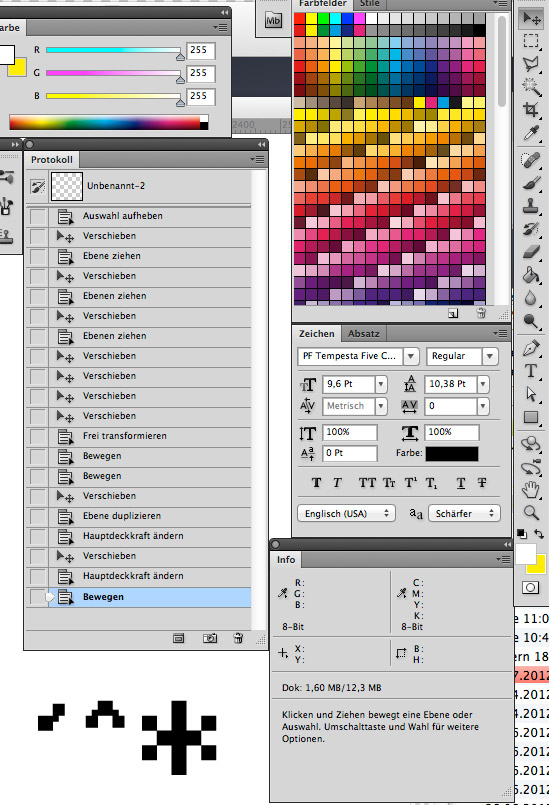Delete swatch in Farbfelder panel
This screenshot has width=549, height=805.
point(481,313)
